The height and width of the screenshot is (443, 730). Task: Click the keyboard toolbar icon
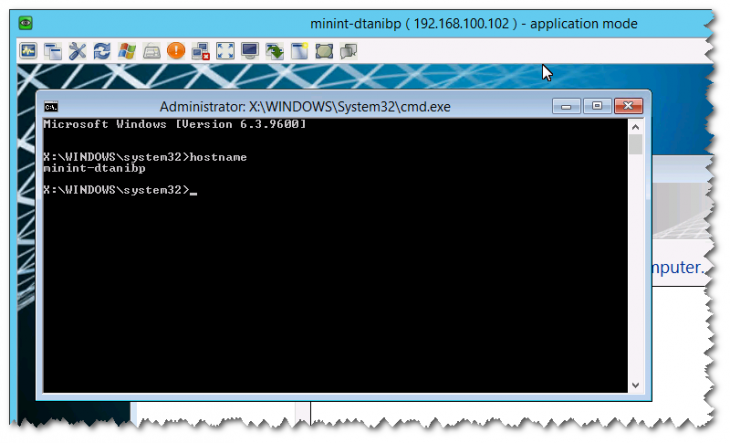point(151,51)
